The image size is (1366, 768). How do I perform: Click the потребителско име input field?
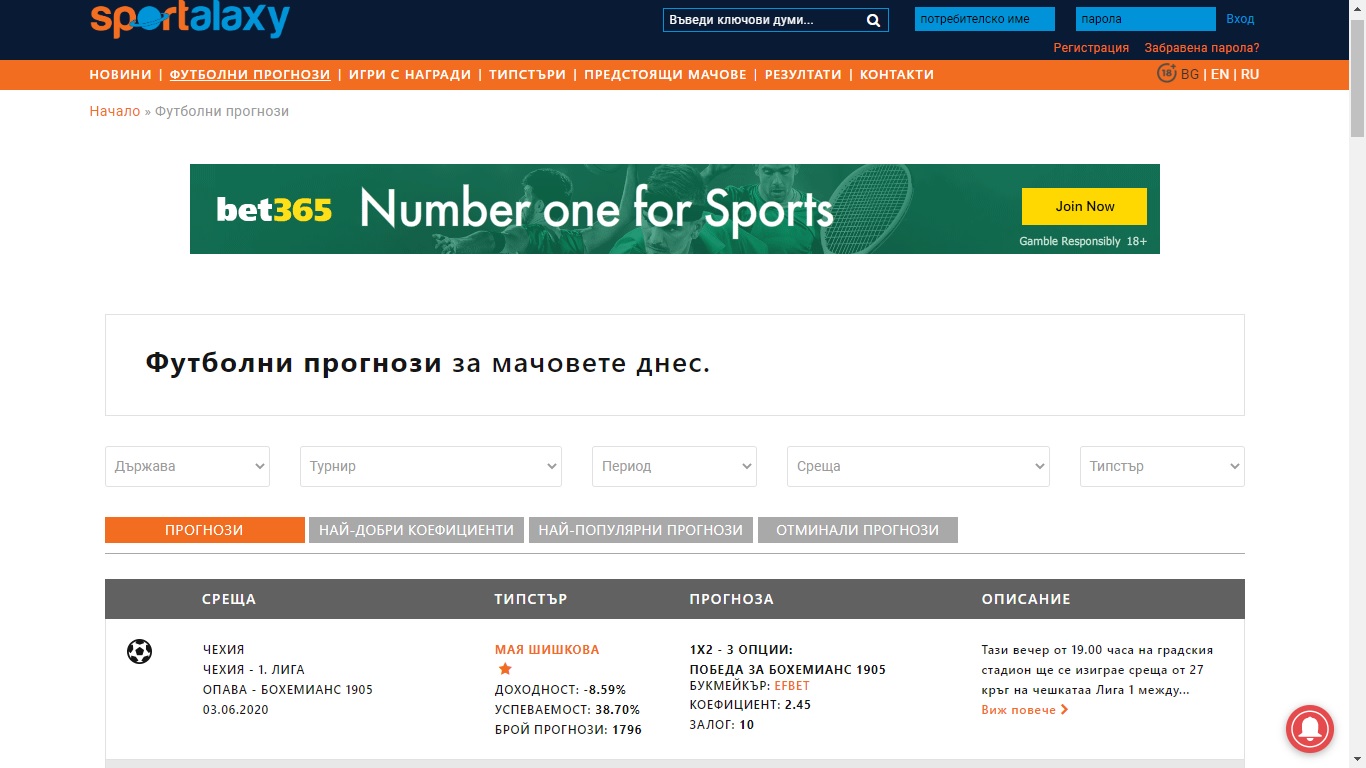(x=984, y=19)
